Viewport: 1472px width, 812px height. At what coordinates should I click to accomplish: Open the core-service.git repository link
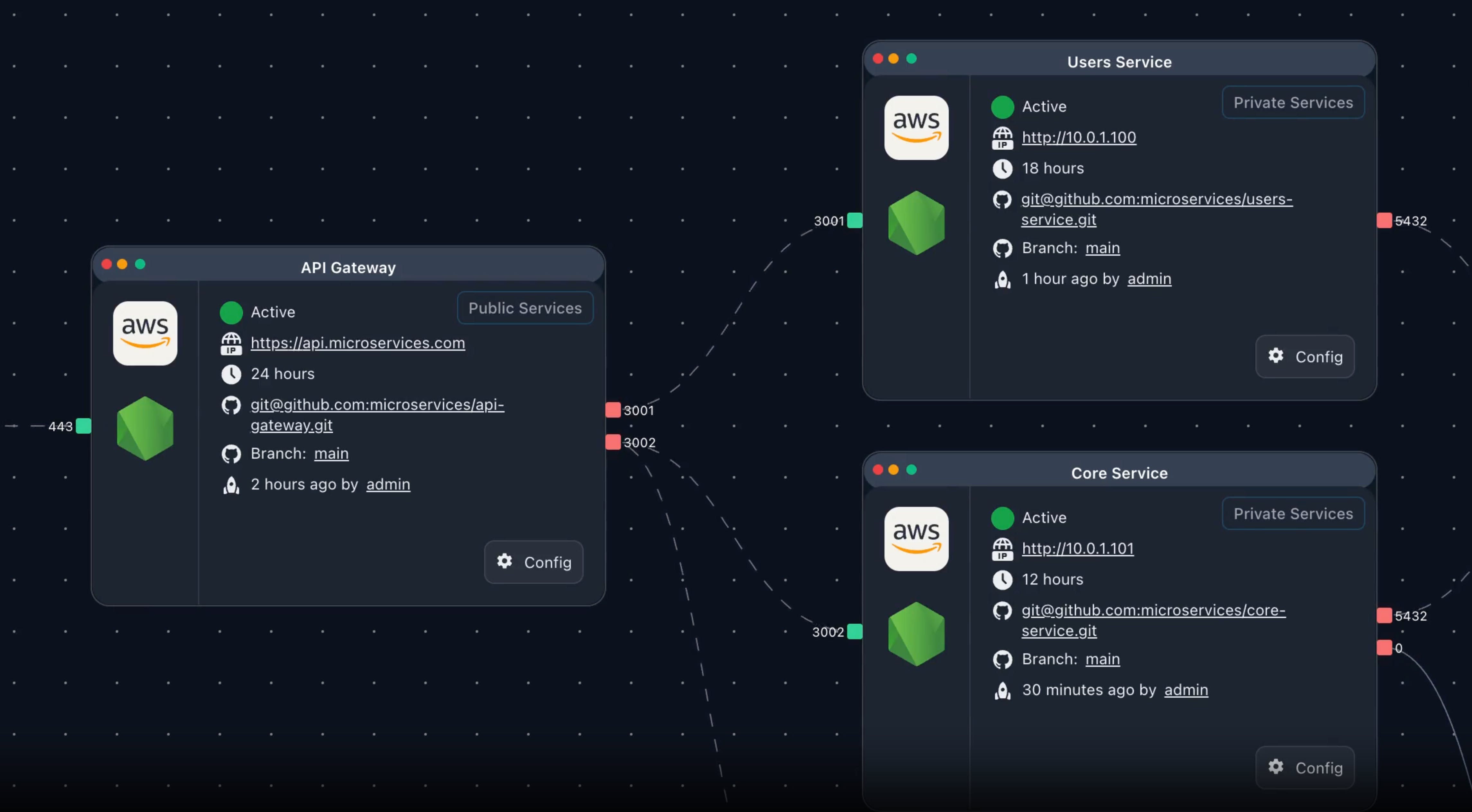pos(1153,610)
